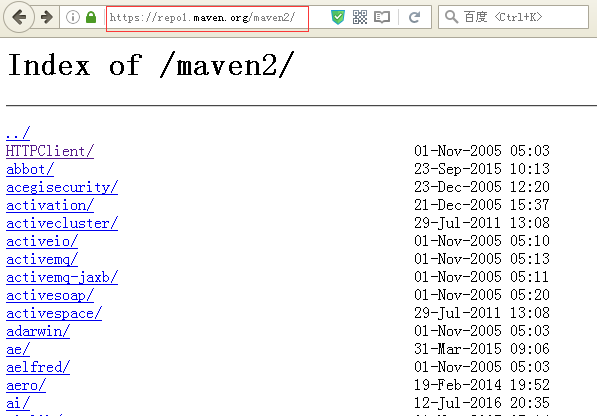
Task: Open the acegisecurity/ directory link
Action: (x=62, y=188)
